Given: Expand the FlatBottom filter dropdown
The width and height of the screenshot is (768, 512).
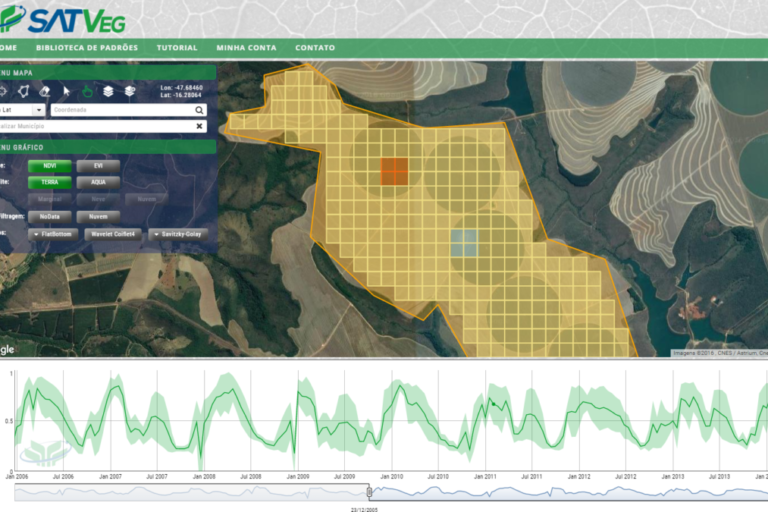Looking at the screenshot, I should (x=54, y=233).
